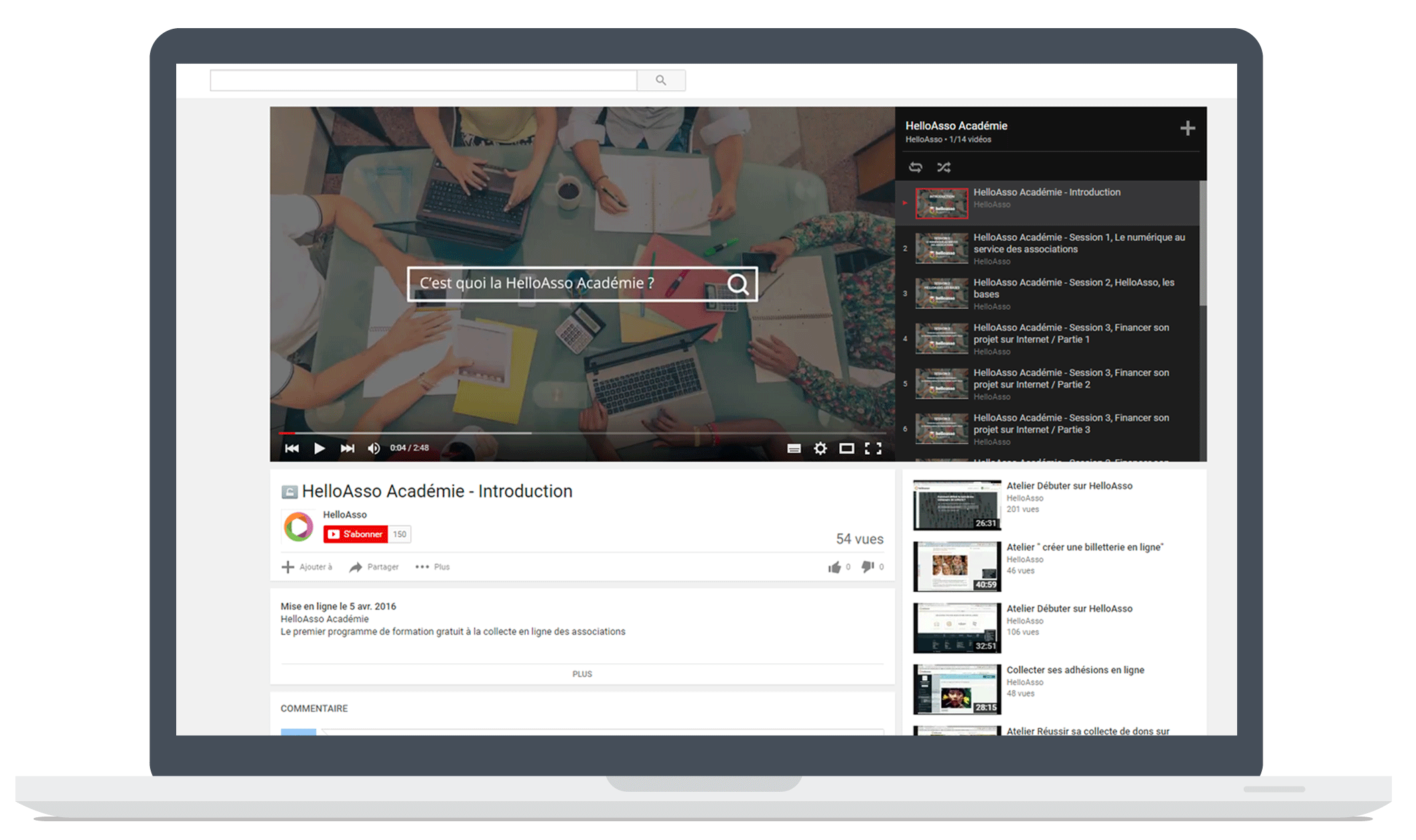This screenshot has width=1416, height=840.
Task: Click the HelloAsso channel avatar
Action: pos(298,527)
